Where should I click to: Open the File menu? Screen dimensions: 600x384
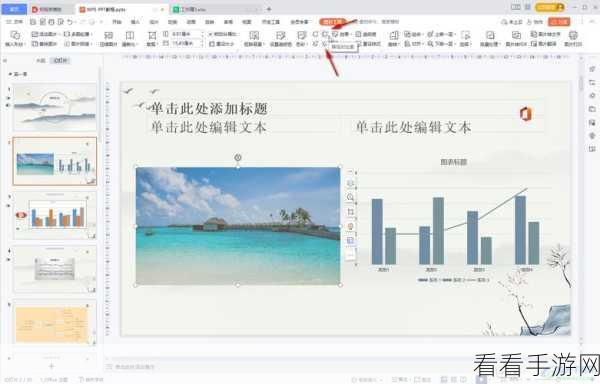tap(14, 22)
